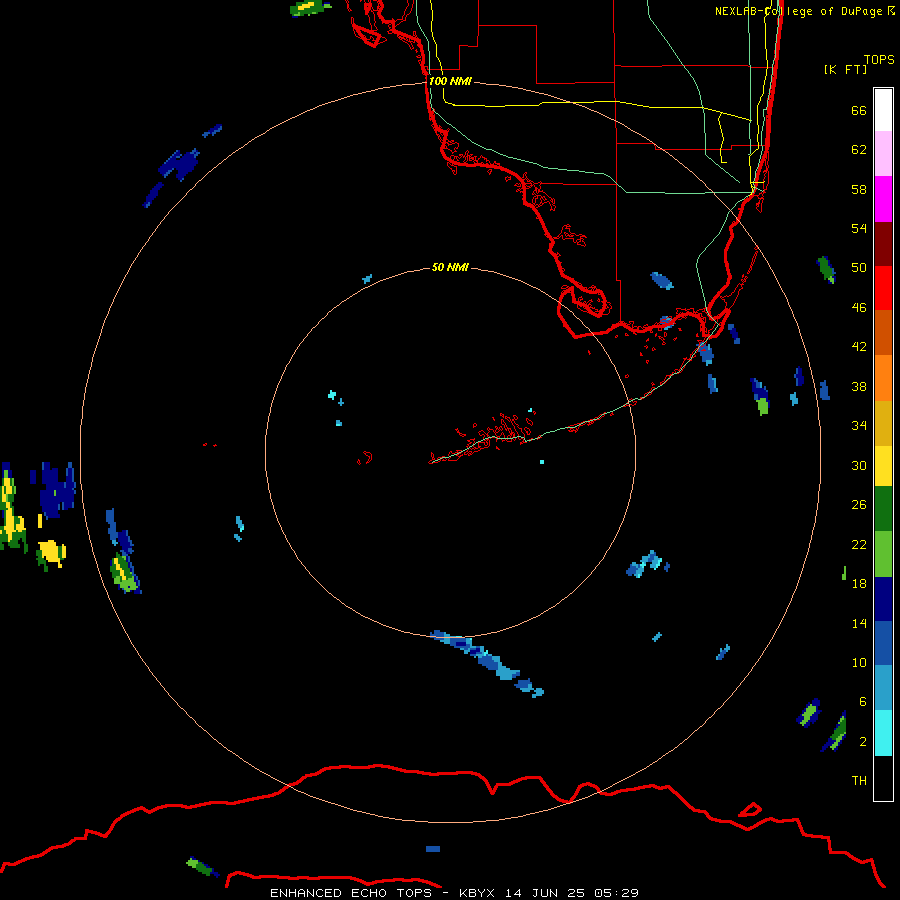This screenshot has width=900, height=900.
Task: Pick the cyan legend color band
Action: pos(883,733)
